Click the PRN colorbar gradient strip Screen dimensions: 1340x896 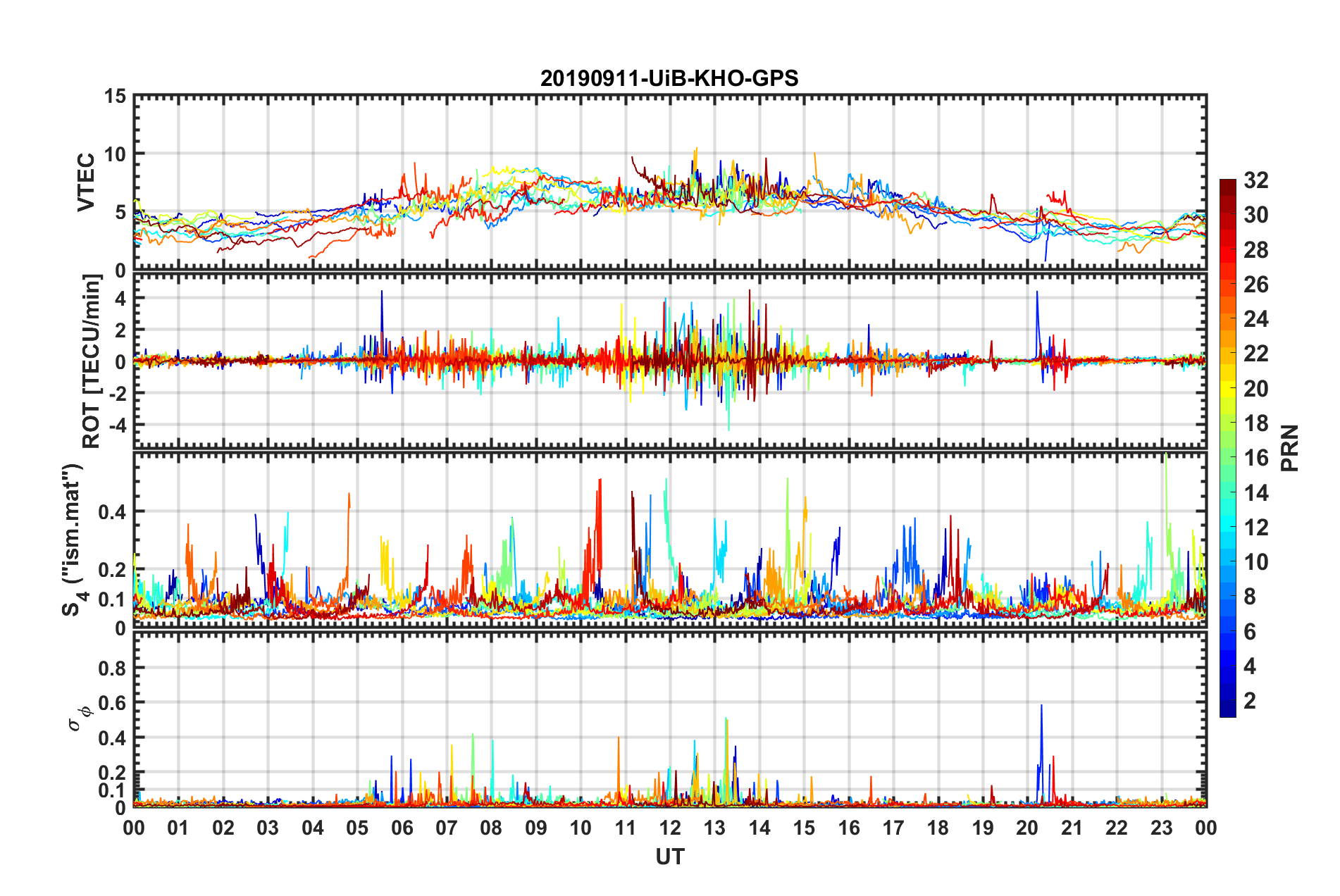(1227, 448)
